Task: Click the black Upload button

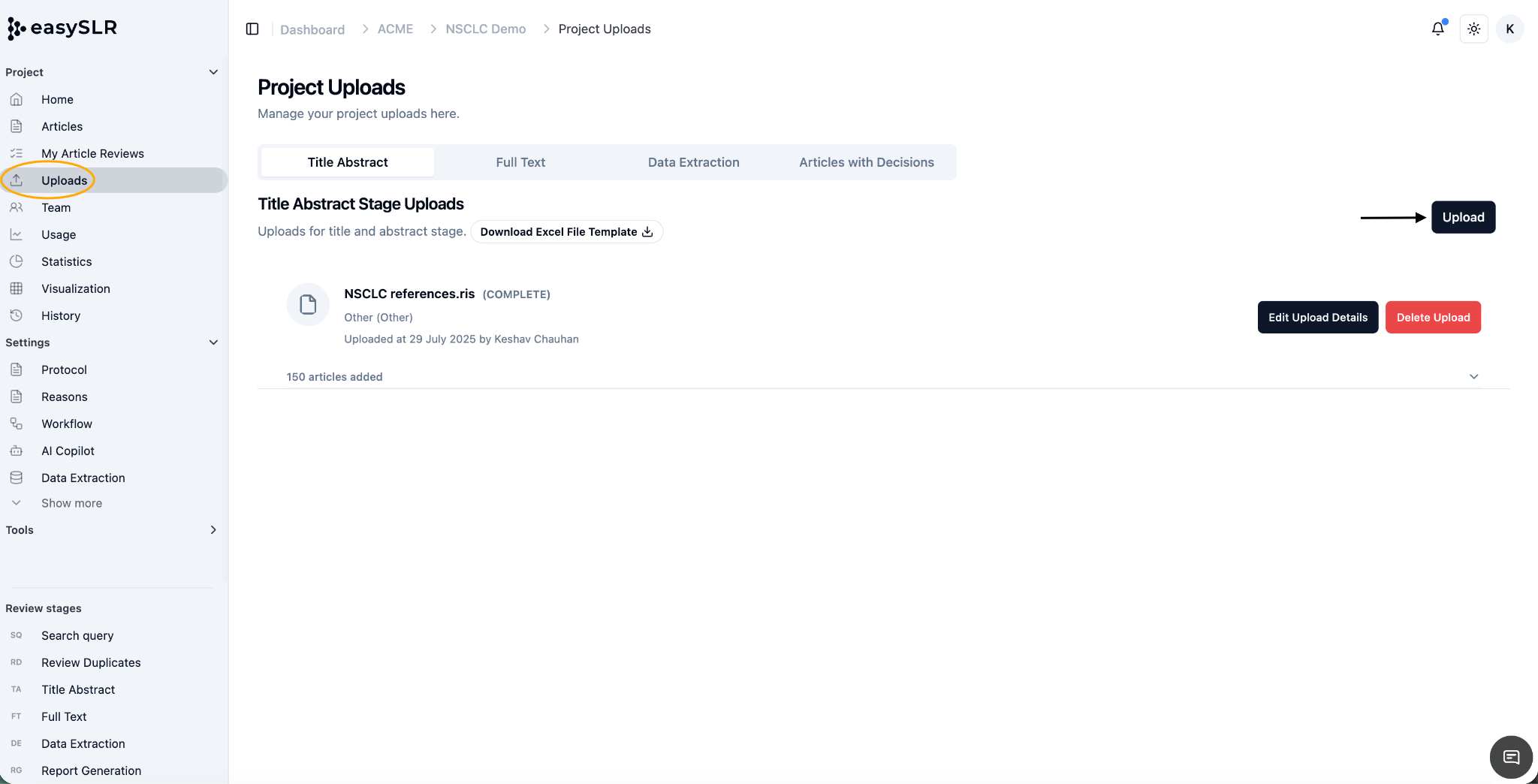Action: 1463,217
